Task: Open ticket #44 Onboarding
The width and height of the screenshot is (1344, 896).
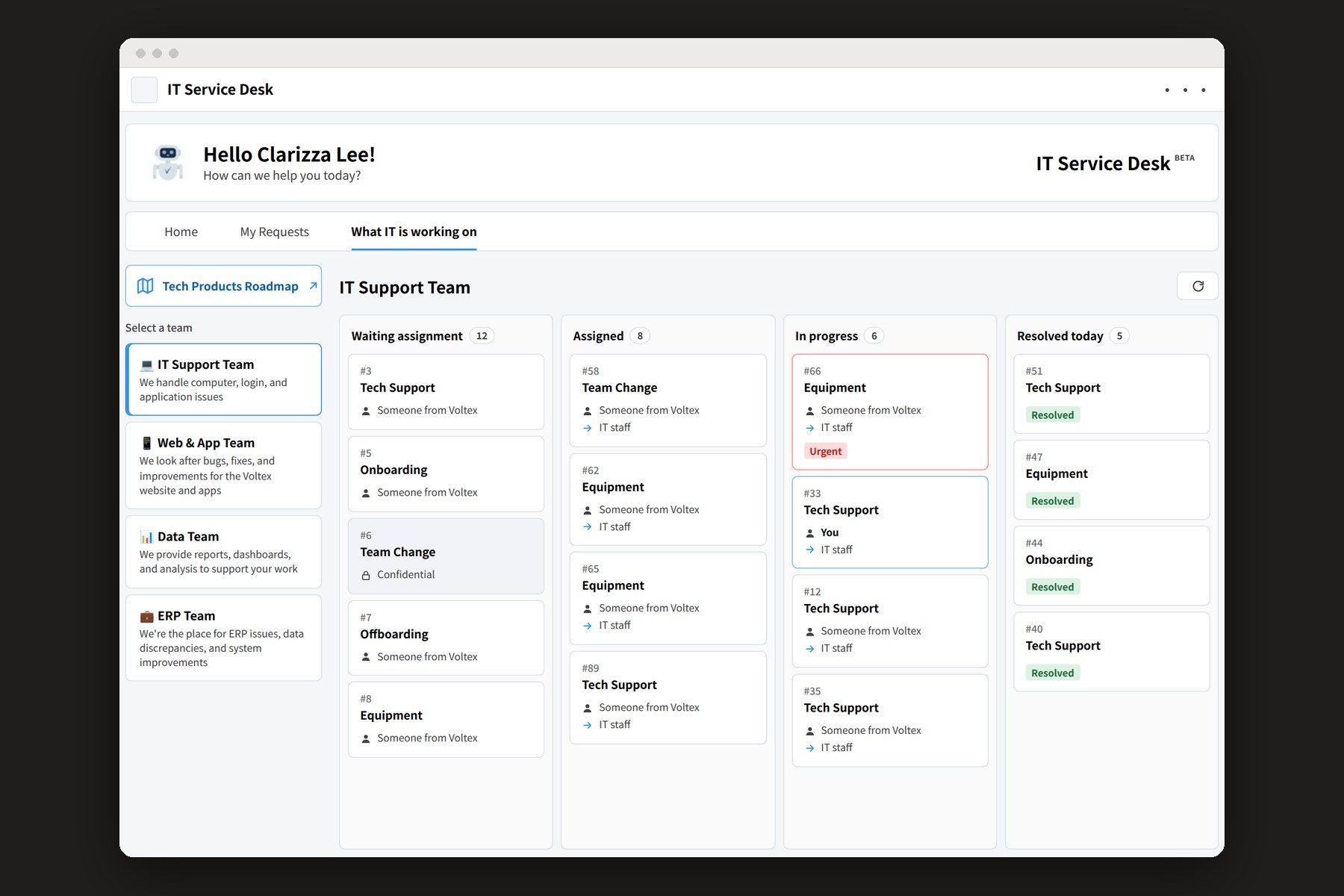Action: (1112, 566)
